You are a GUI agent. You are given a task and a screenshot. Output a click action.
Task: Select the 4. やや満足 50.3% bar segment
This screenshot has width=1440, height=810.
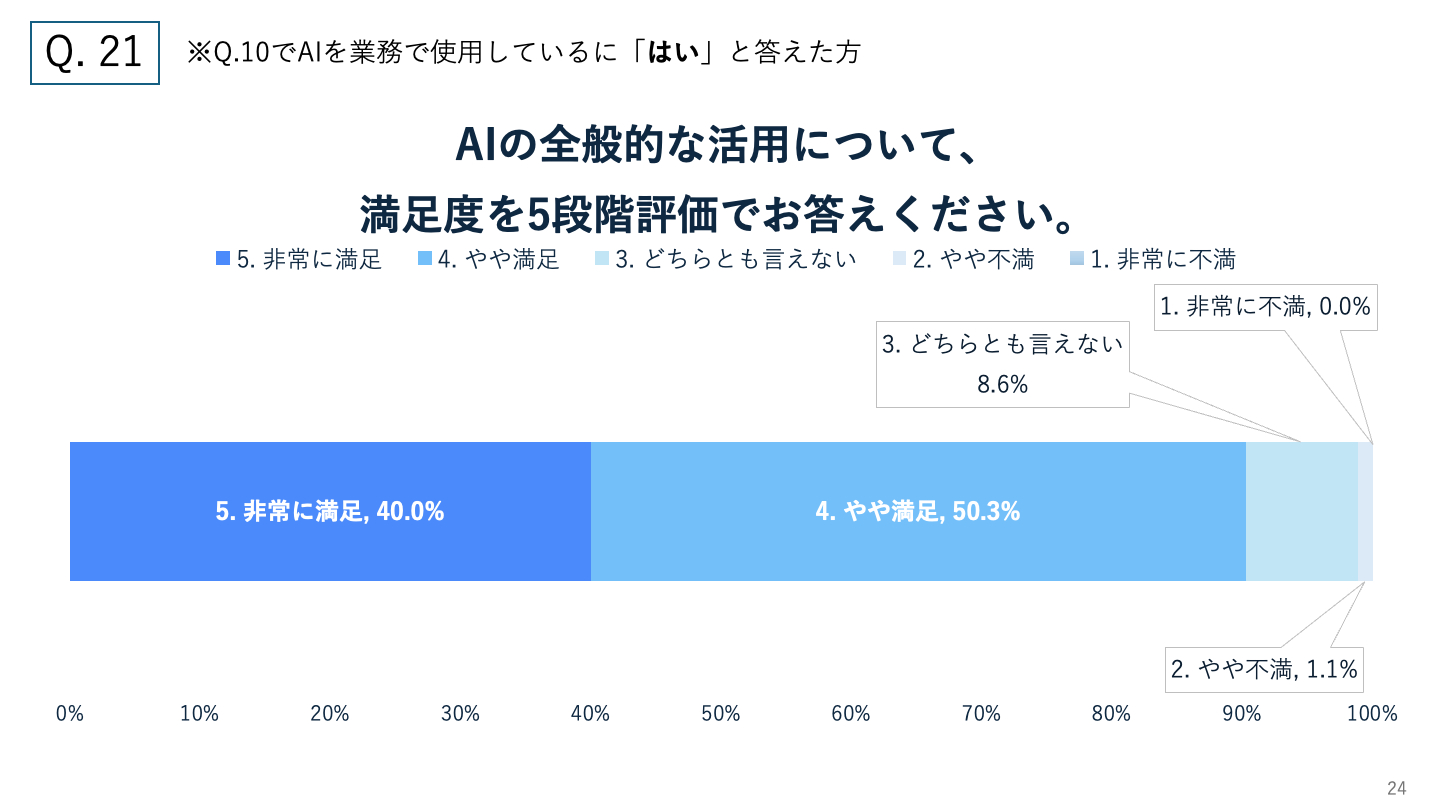[917, 511]
